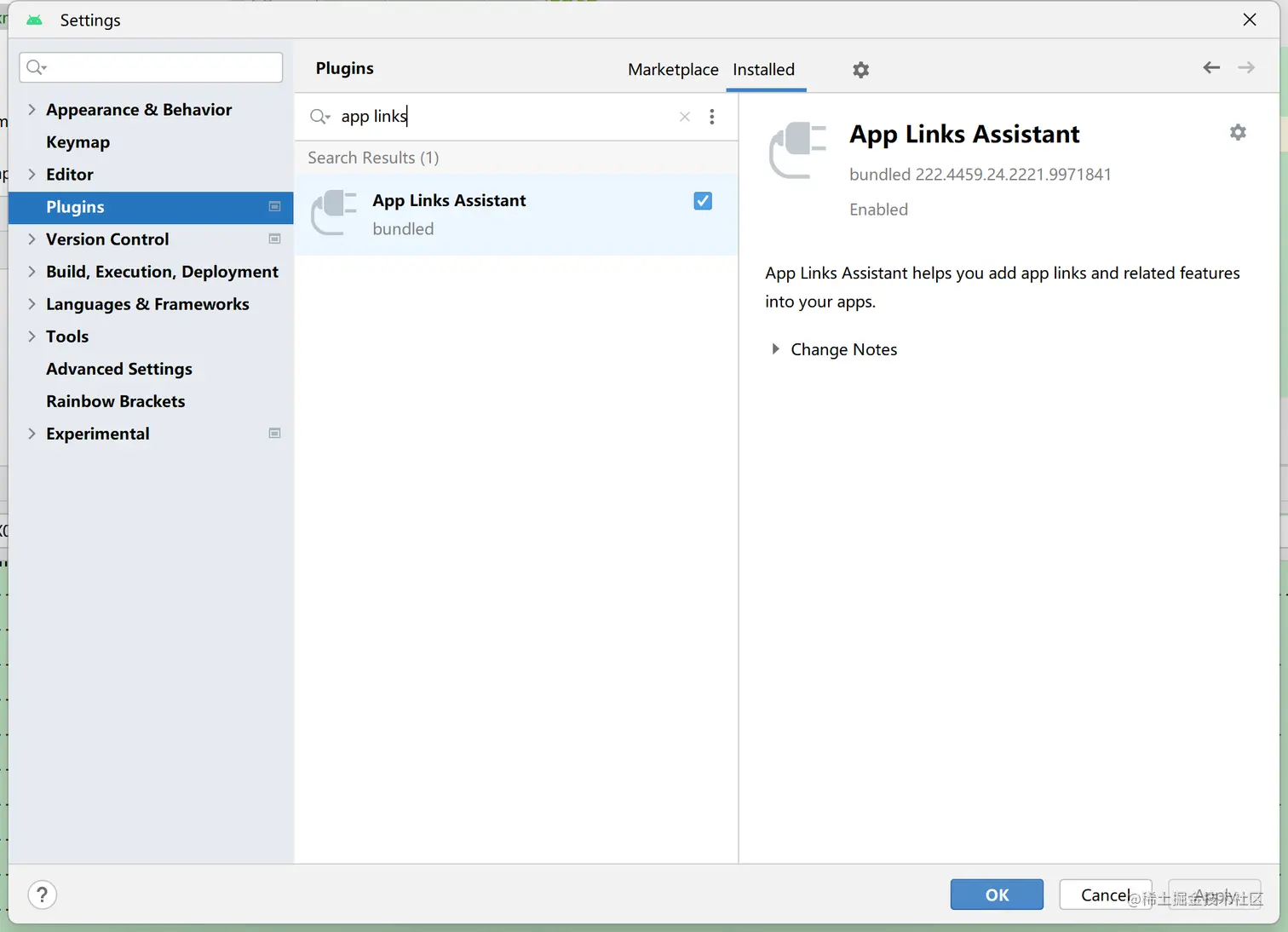Image resolution: width=1288 pixels, height=932 pixels.
Task: Expand the Version Control section
Action: click(32, 239)
